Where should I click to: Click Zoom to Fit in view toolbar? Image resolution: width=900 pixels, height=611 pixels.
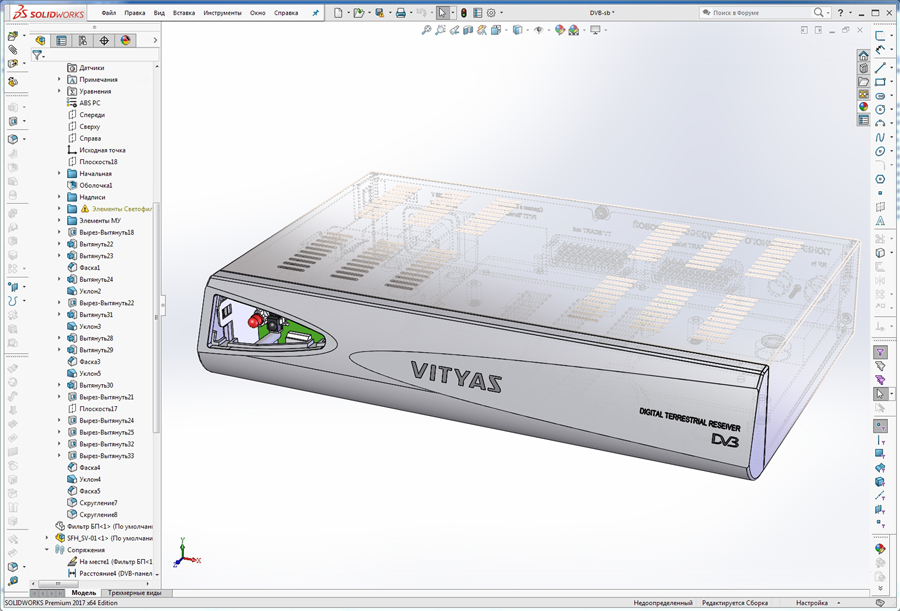(x=426, y=30)
